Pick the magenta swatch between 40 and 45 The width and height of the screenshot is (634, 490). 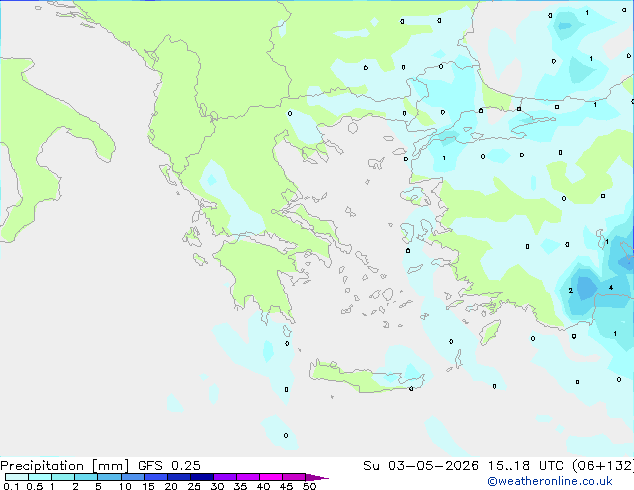coord(271,477)
